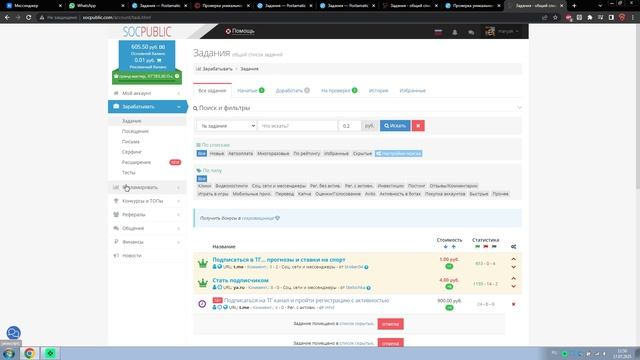Image resolution: width=640 pixels, height=360 pixels.
Task: Select Серфинг in the sidebar
Action: pos(131,152)
